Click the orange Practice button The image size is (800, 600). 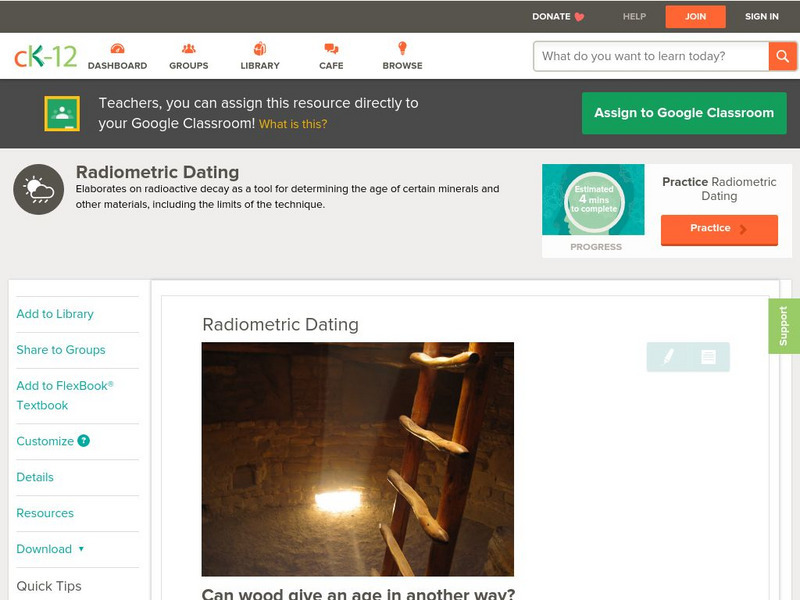tap(719, 230)
